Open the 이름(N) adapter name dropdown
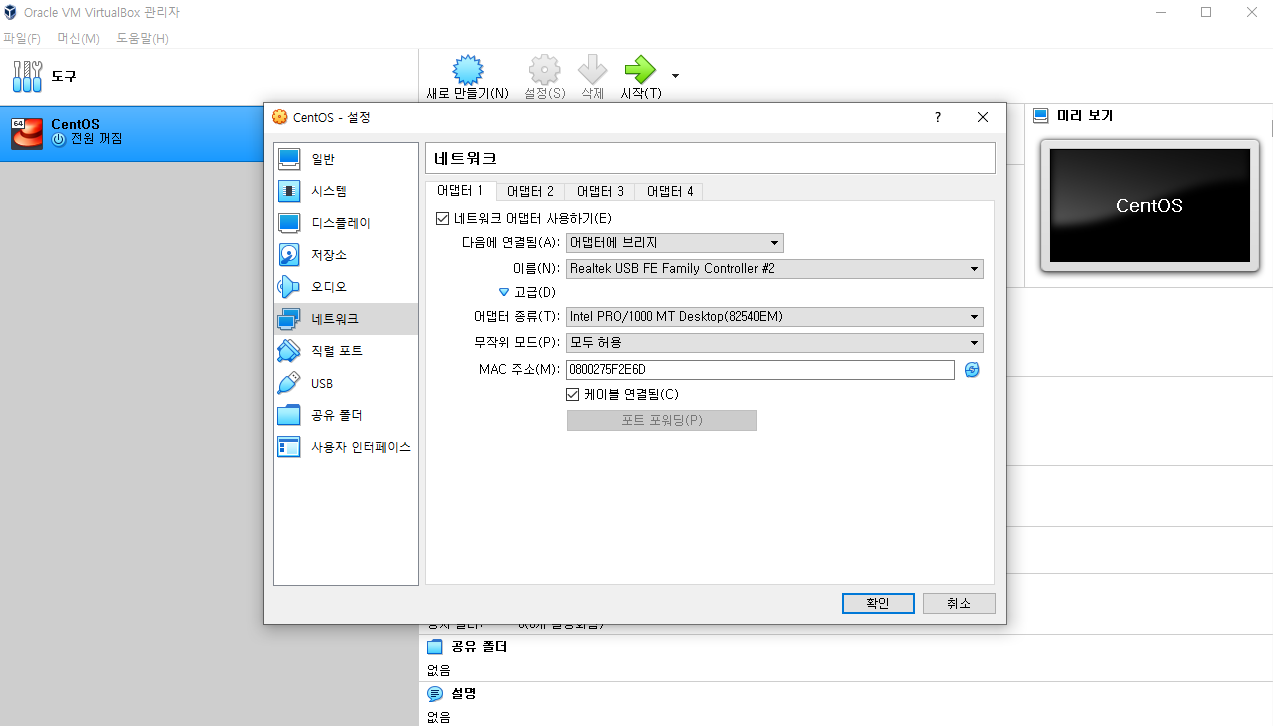 click(775, 269)
